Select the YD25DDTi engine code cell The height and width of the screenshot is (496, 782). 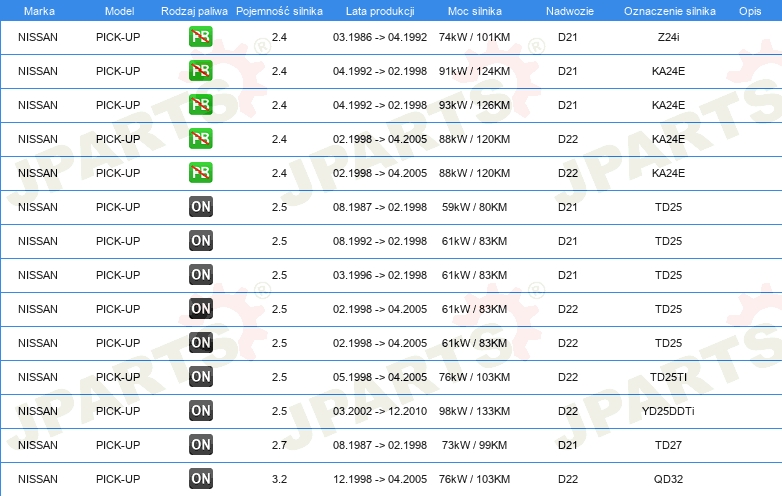[x=668, y=411]
